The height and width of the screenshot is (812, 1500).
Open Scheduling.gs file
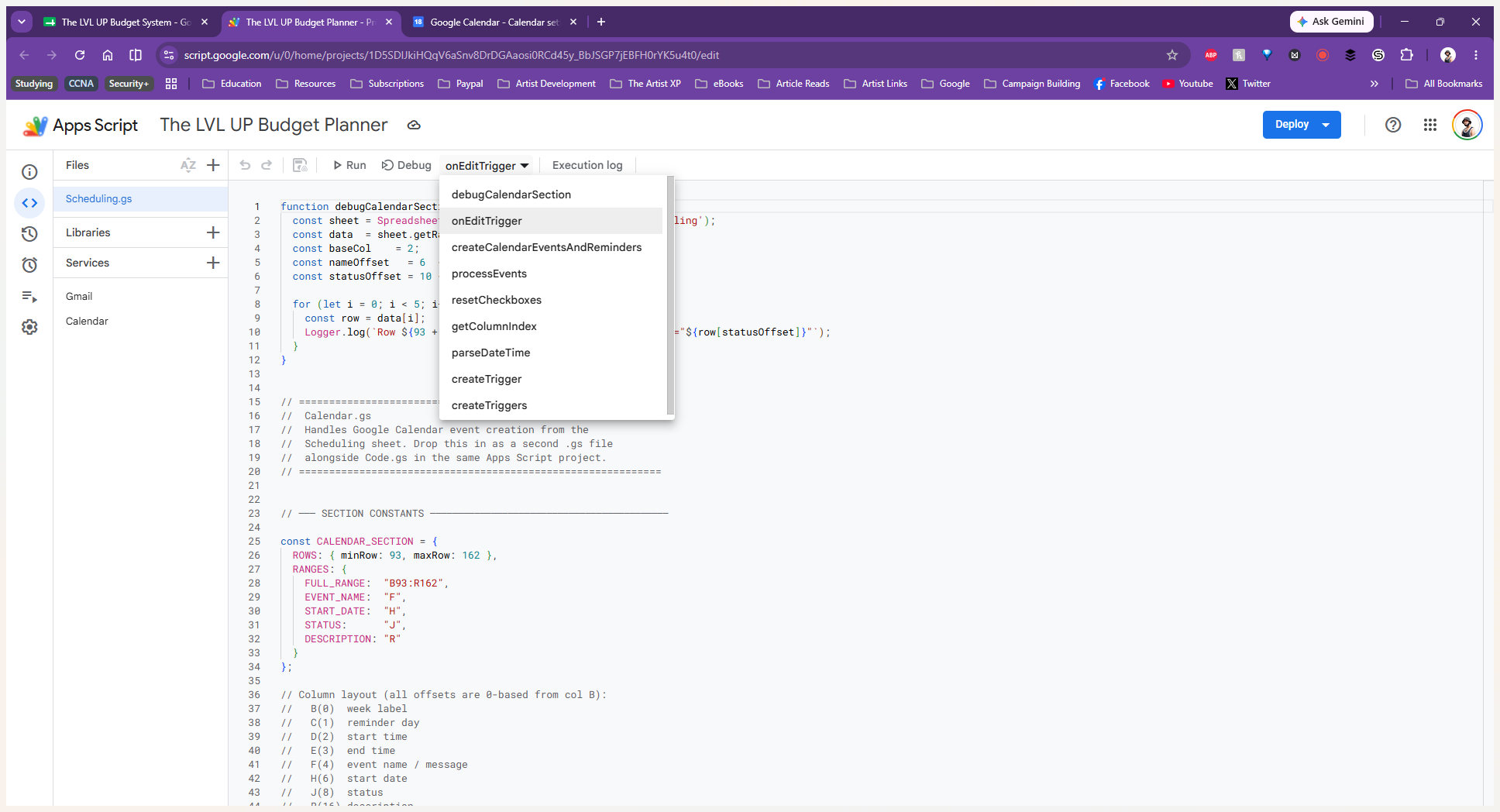140,199
